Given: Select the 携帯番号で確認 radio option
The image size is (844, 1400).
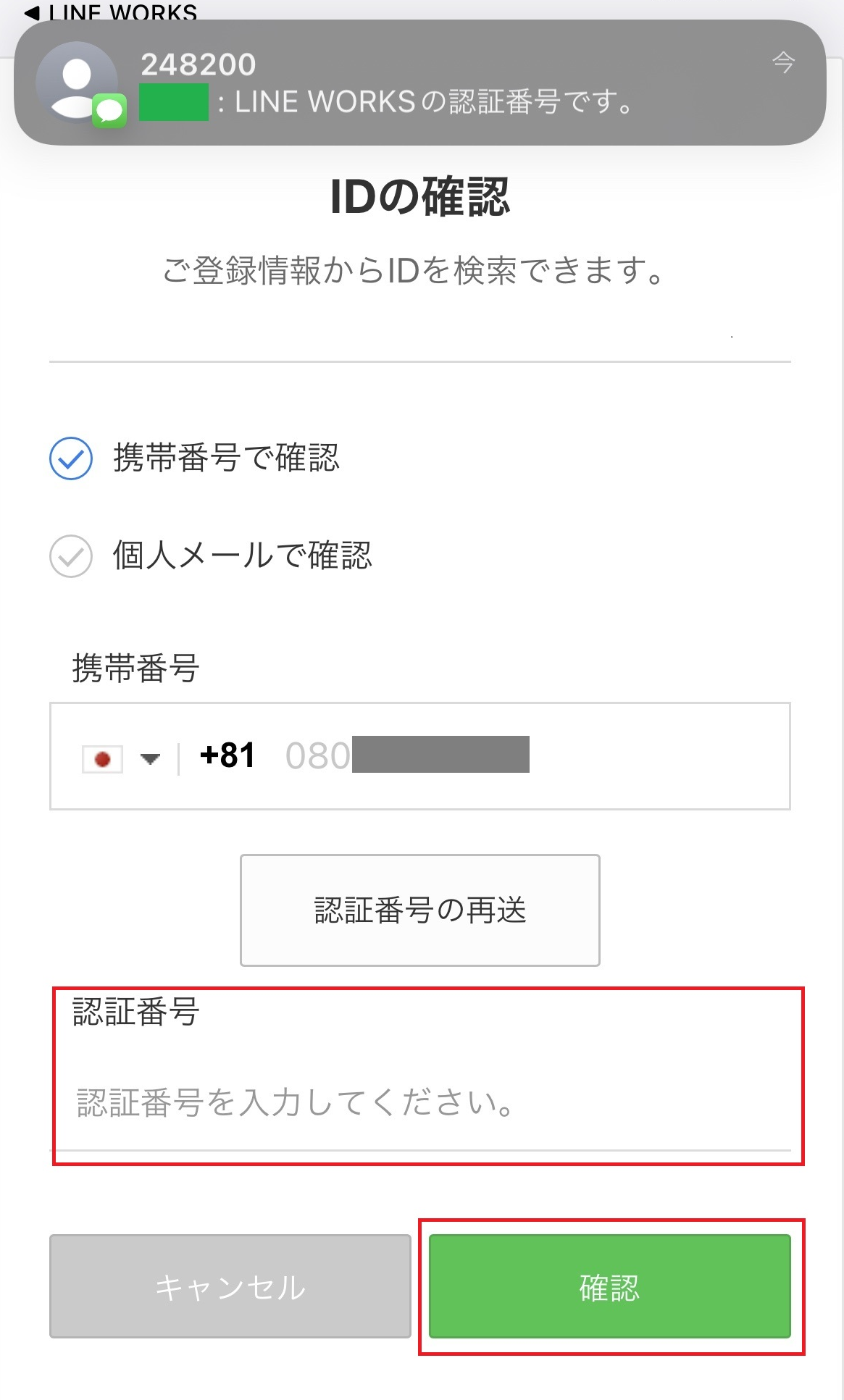Looking at the screenshot, I should [x=71, y=458].
